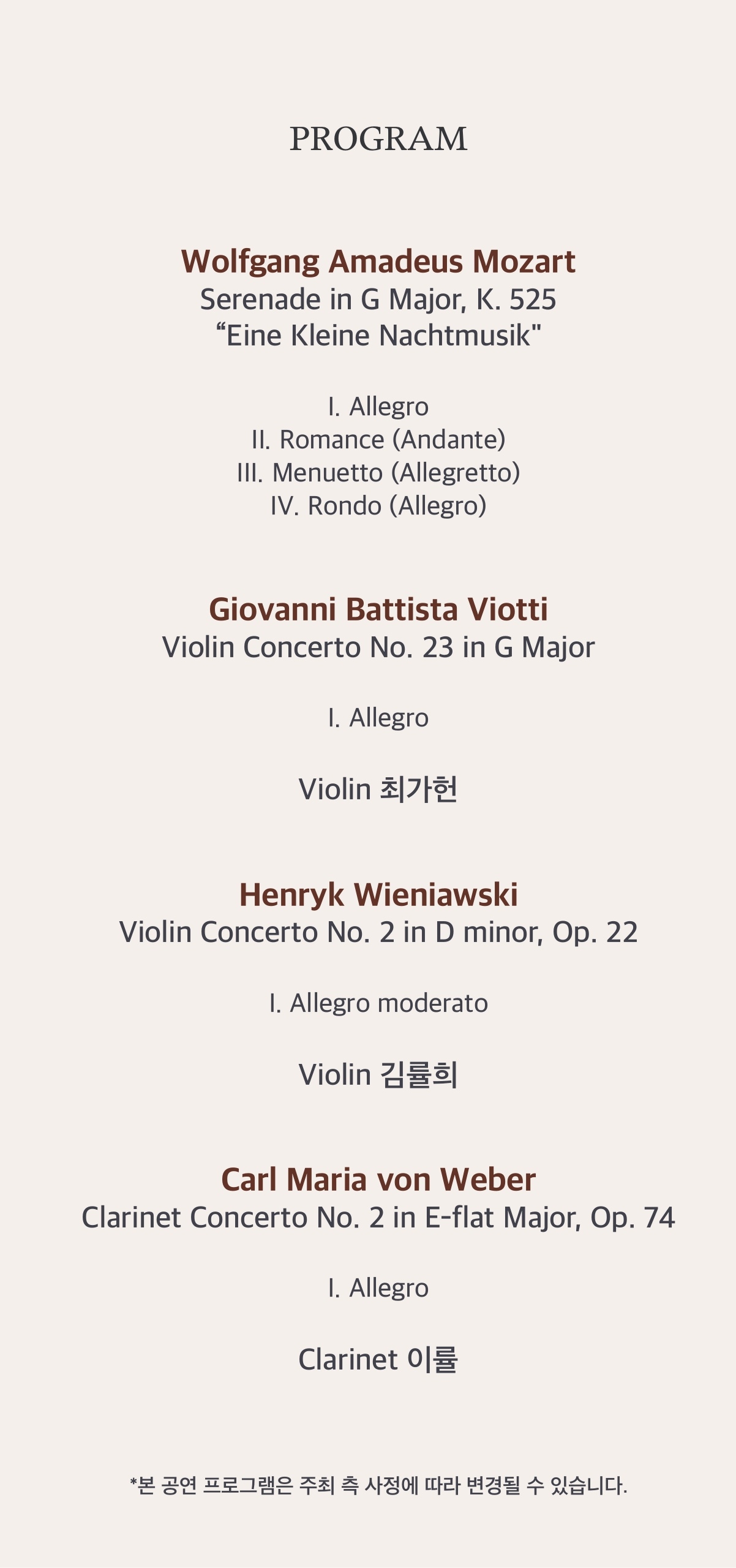Select the violinist name 김률희

(x=418, y=1075)
